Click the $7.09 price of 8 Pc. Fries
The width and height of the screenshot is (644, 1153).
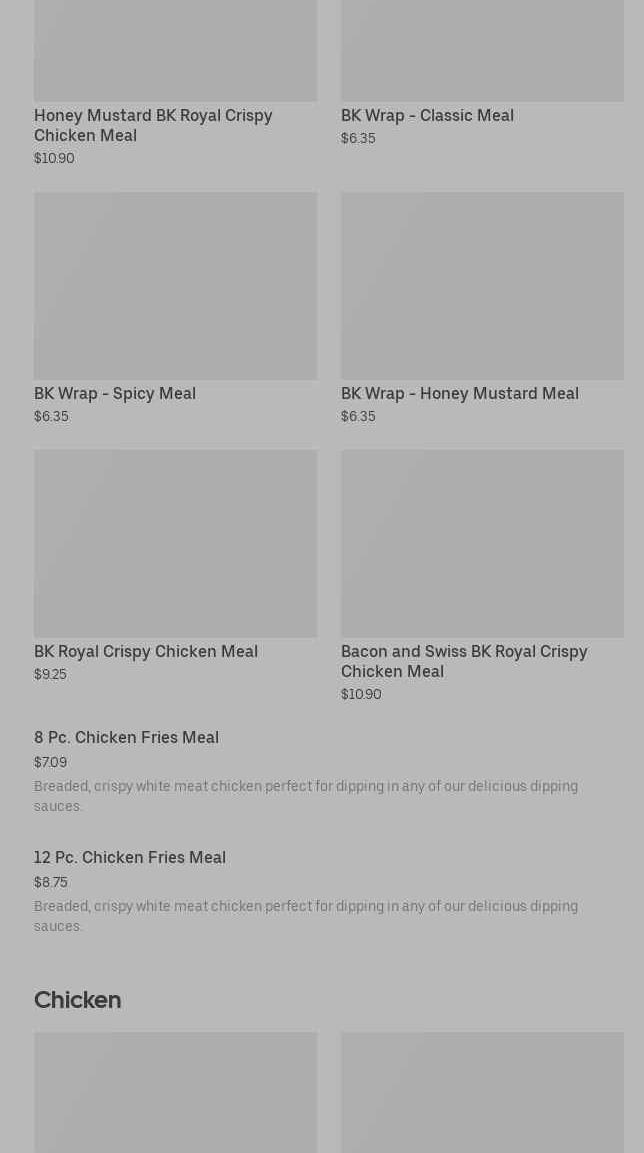click(x=50, y=763)
